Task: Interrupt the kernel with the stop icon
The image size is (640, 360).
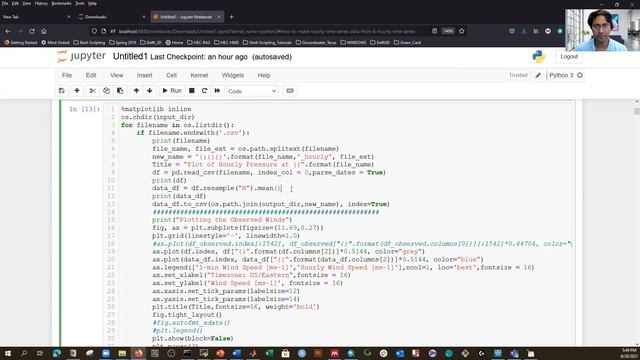Action: (x=191, y=91)
